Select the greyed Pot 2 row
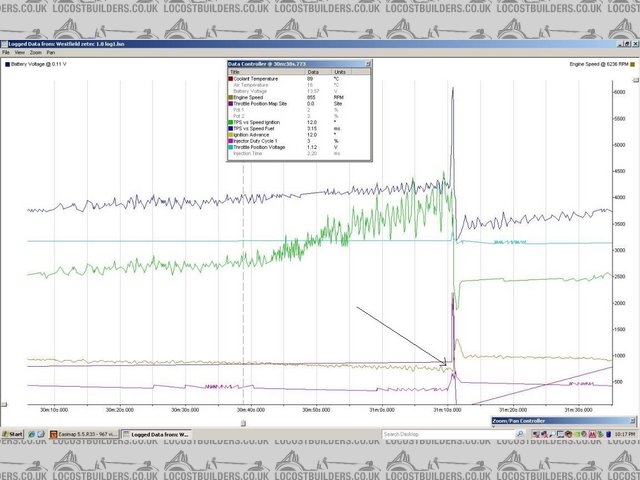 [x=299, y=116]
